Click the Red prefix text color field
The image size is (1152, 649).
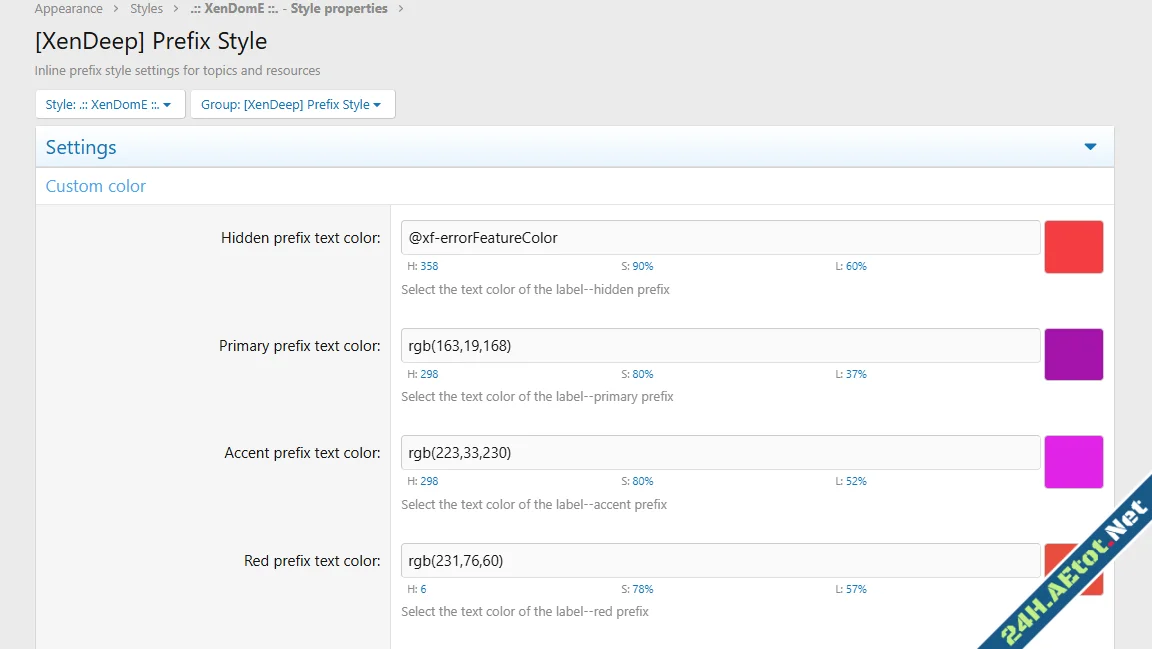tap(720, 561)
